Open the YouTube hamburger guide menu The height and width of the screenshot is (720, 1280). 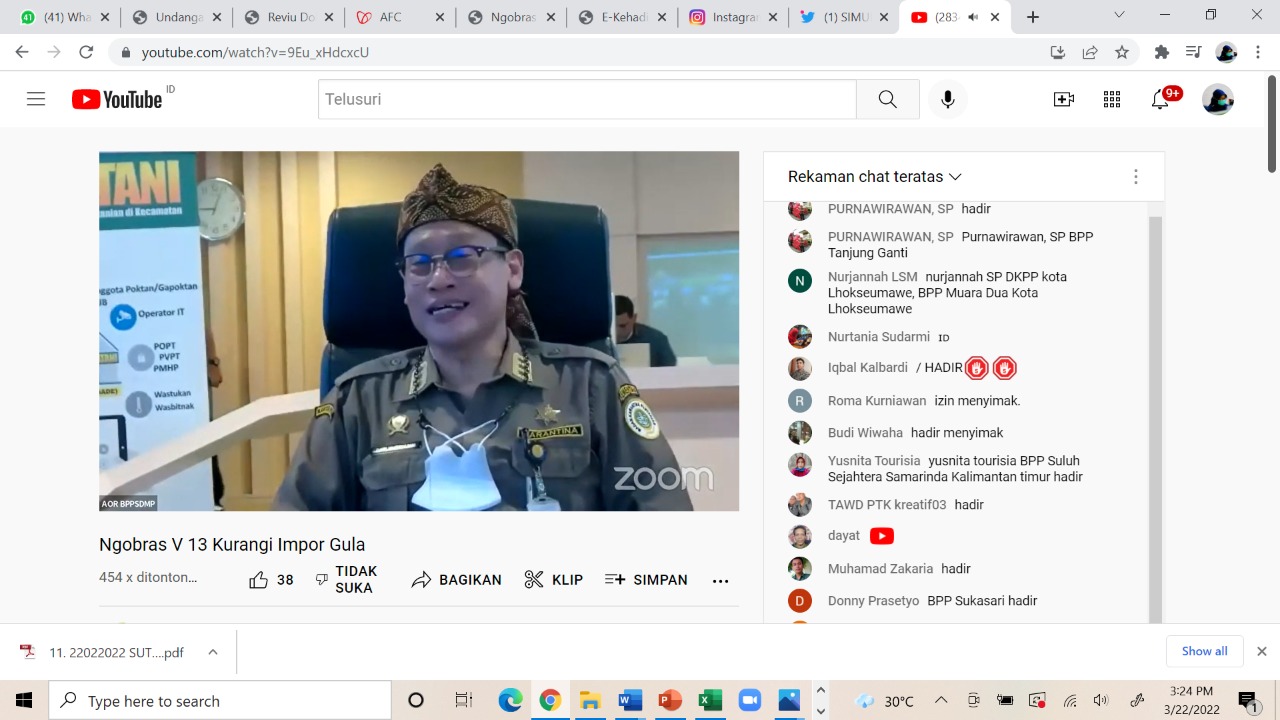(x=36, y=99)
